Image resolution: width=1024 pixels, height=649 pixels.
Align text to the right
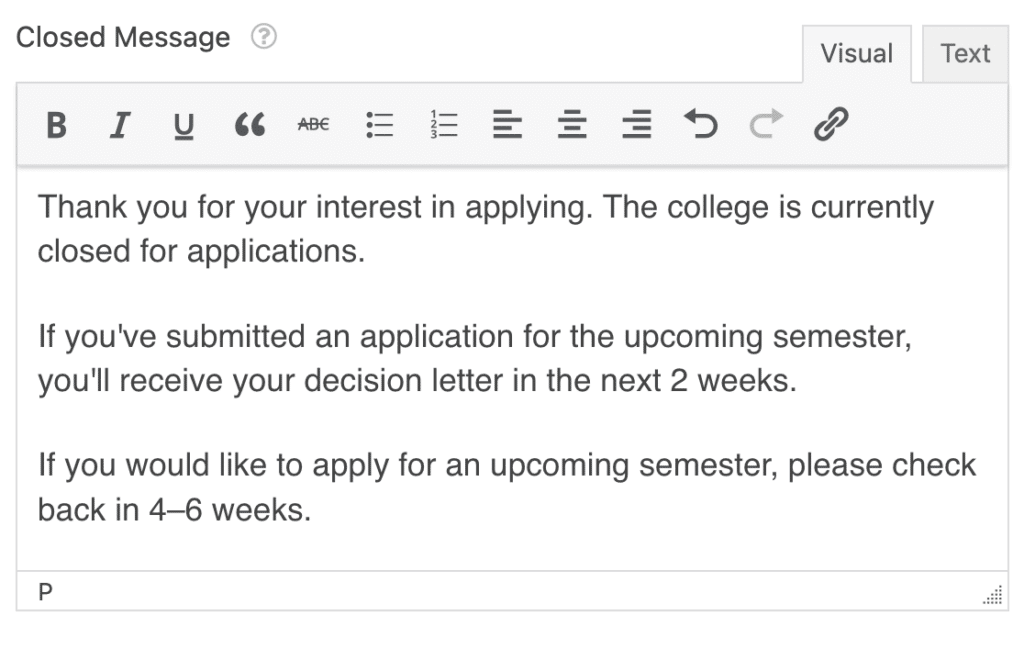tap(636, 124)
